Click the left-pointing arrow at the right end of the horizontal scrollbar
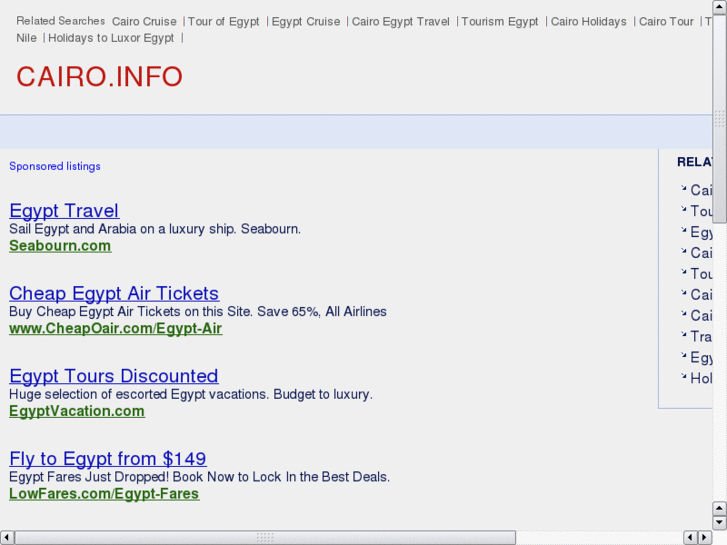 click(x=690, y=537)
